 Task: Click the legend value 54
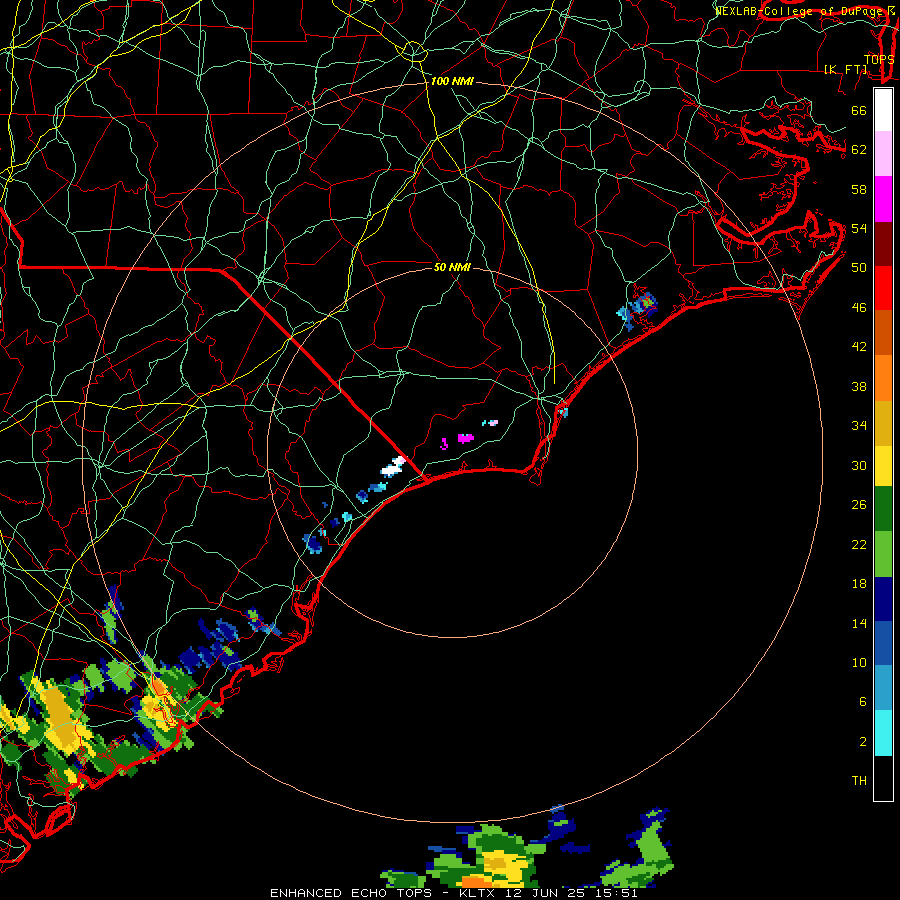pyautogui.click(x=859, y=228)
